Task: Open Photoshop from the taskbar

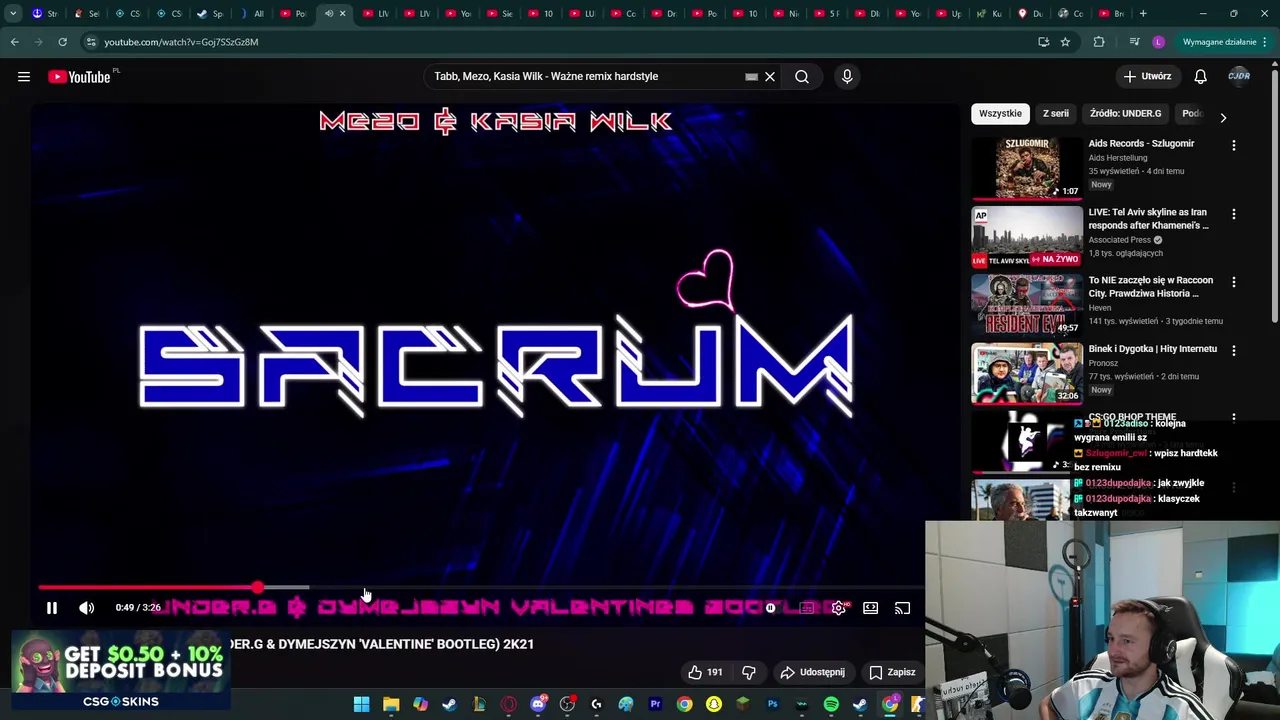Action: 772,705
